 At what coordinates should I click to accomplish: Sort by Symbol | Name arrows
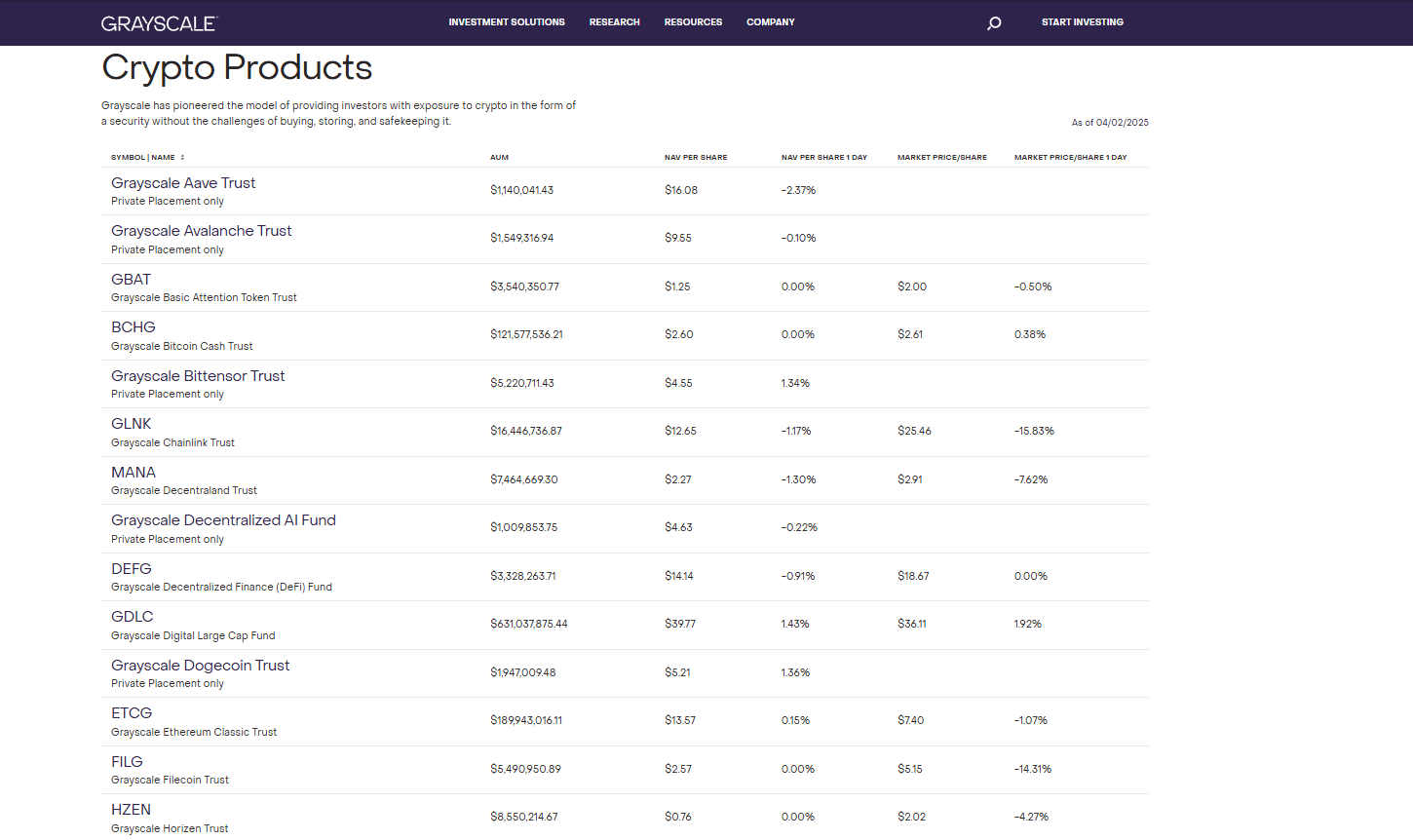click(x=182, y=157)
